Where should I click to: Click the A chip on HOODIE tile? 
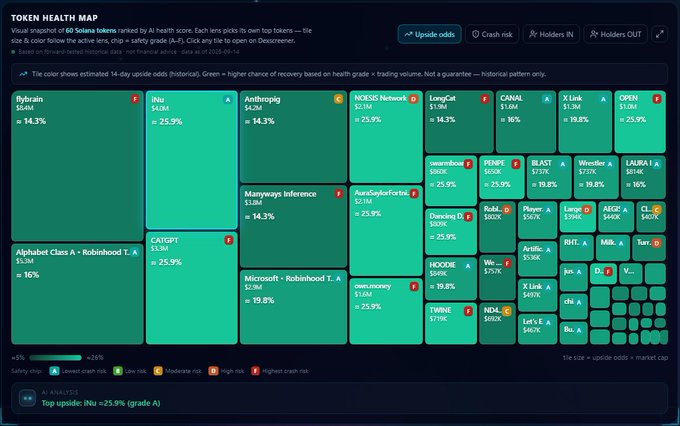468,266
